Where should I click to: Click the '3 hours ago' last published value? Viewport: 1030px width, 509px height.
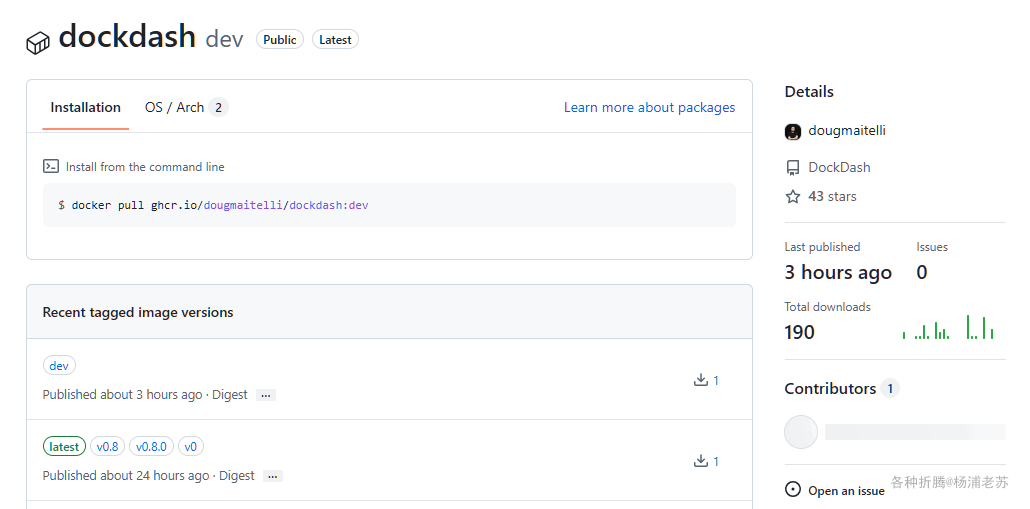click(x=838, y=272)
